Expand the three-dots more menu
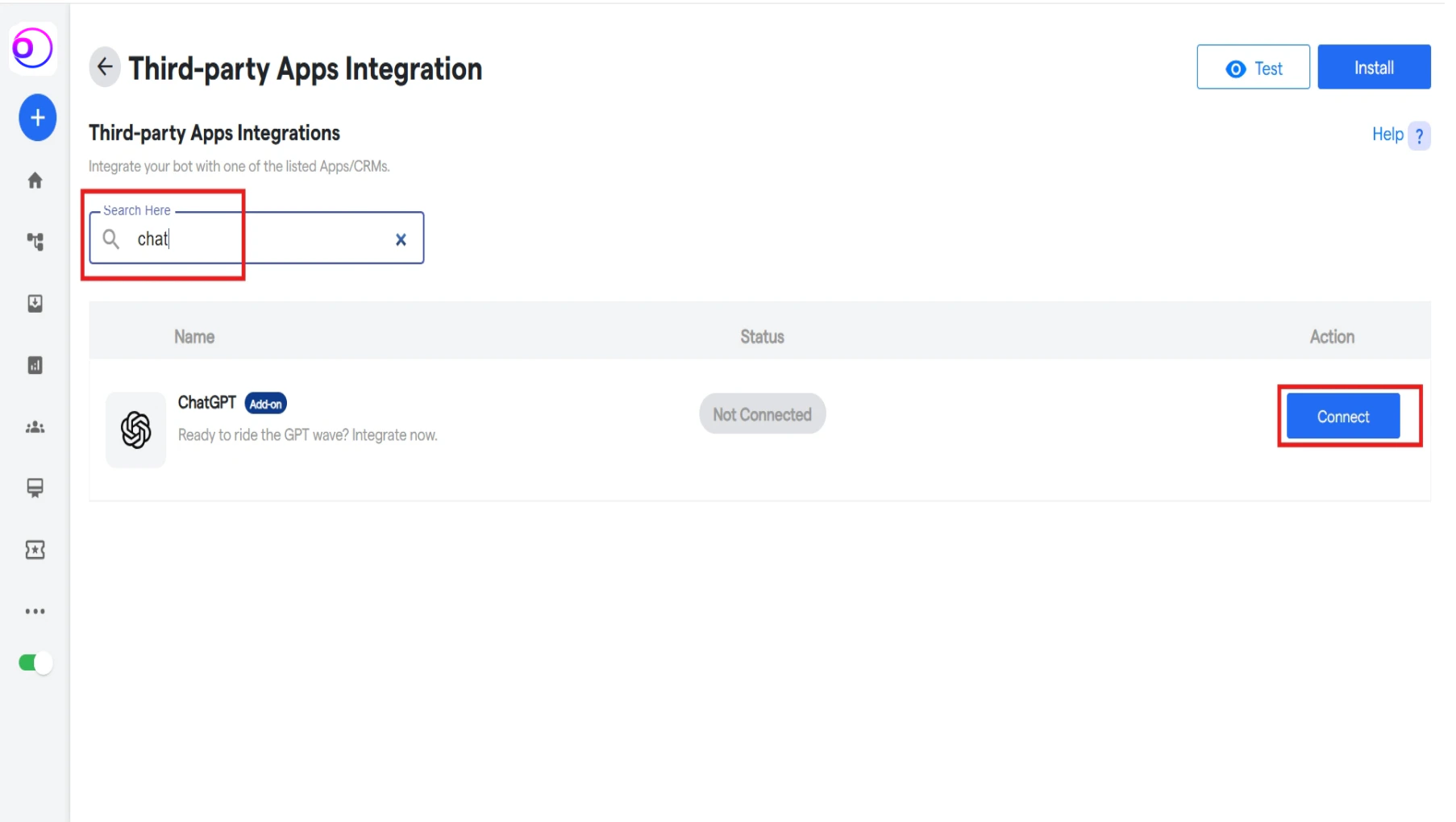Screen dimensions: 1456x822 click(x=35, y=611)
